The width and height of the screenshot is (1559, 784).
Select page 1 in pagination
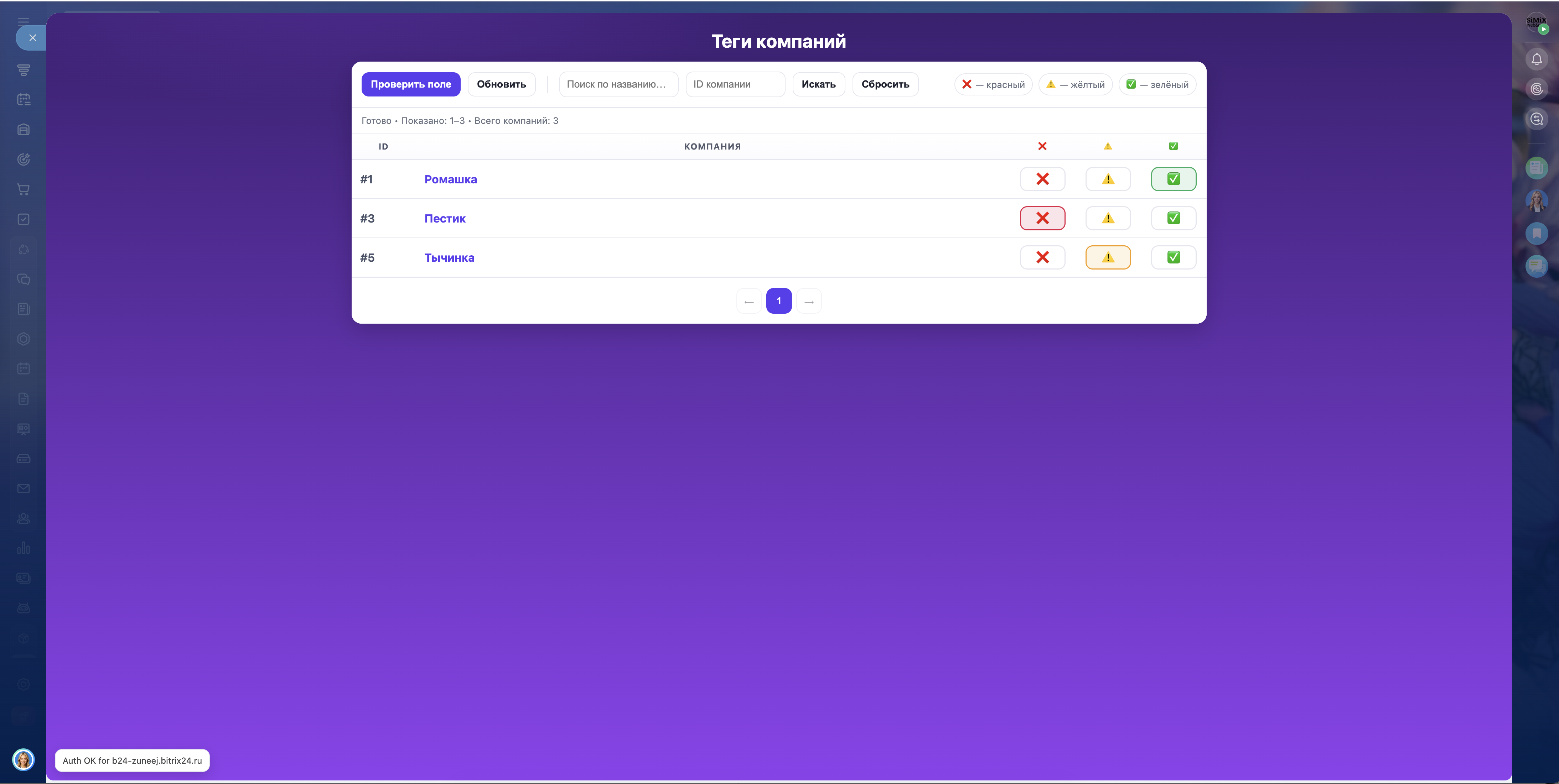[778, 301]
